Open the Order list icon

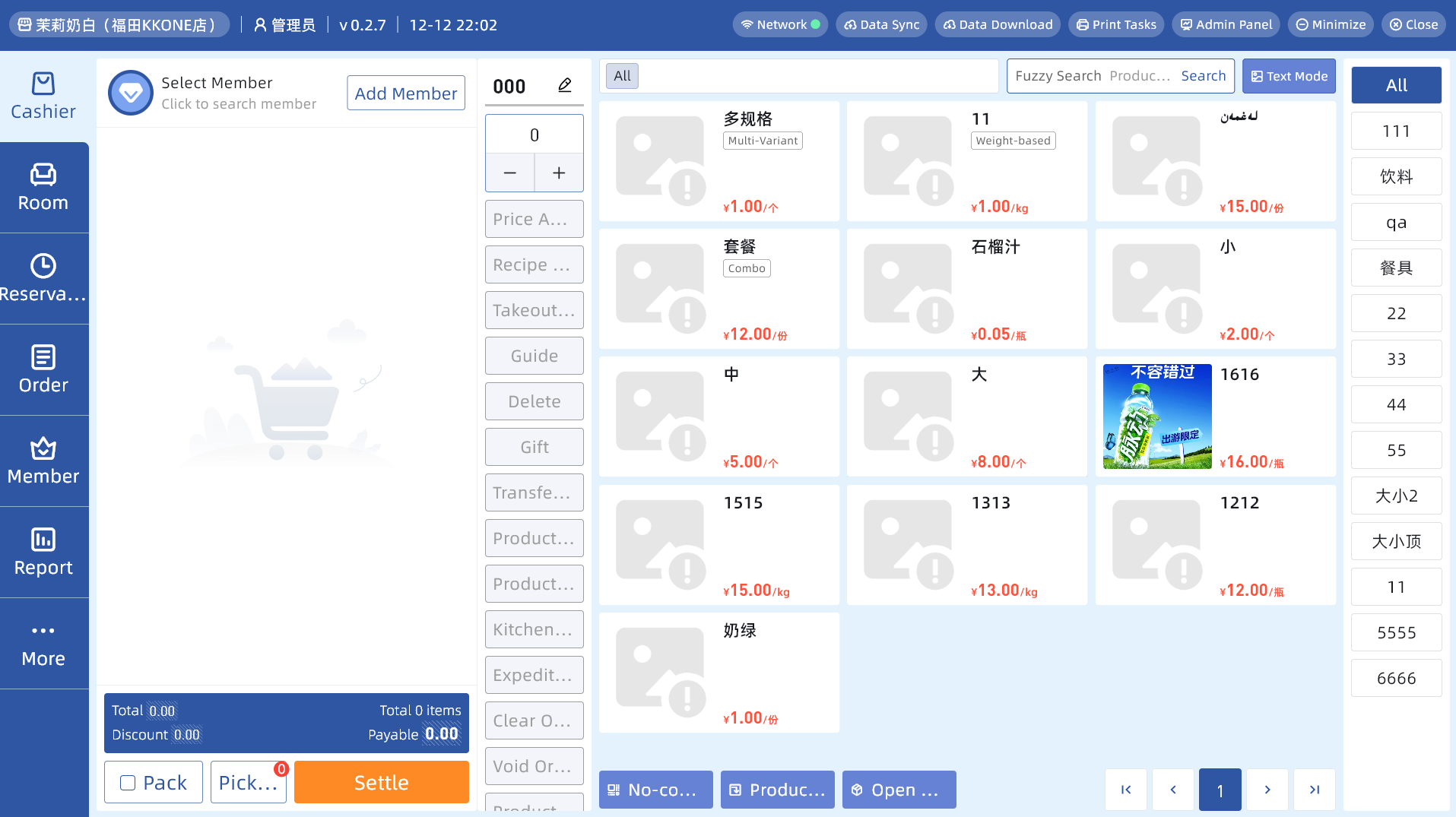coord(43,357)
